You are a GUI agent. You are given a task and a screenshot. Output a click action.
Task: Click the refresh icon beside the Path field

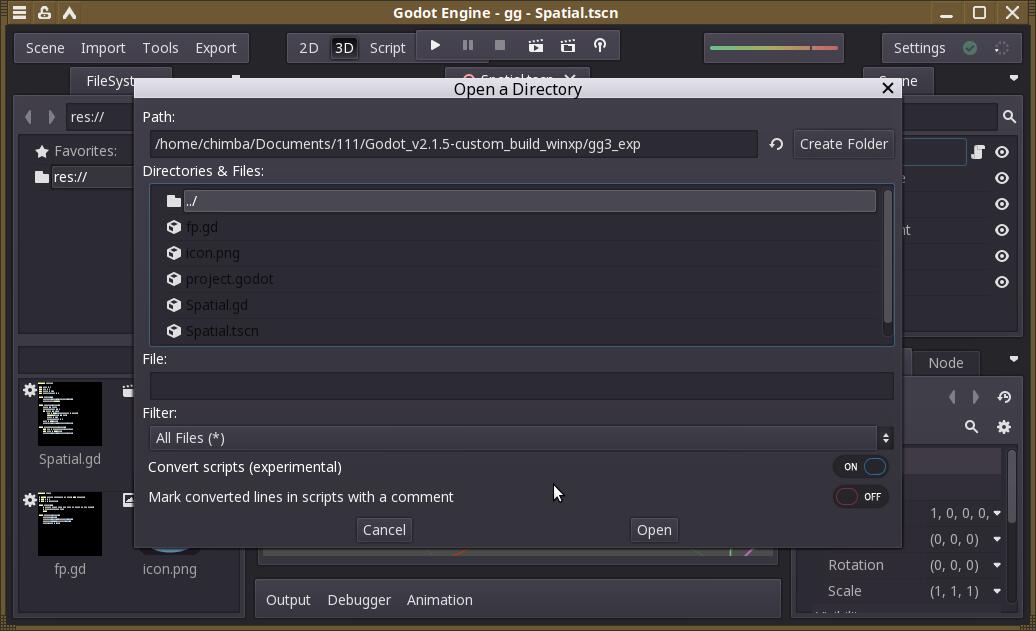[x=776, y=144]
